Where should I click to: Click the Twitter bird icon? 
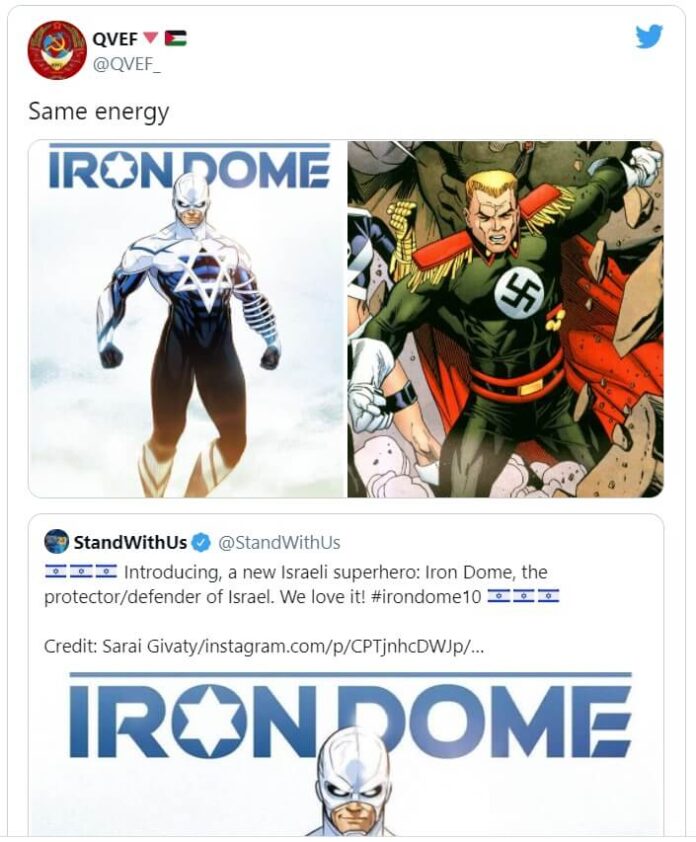tap(650, 35)
